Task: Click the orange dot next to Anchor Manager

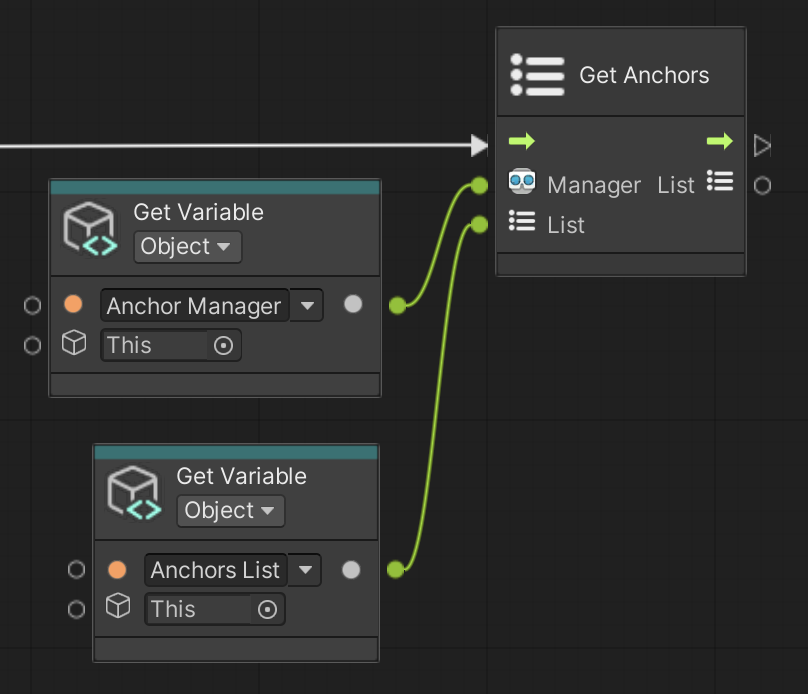Action: pyautogui.click(x=73, y=305)
